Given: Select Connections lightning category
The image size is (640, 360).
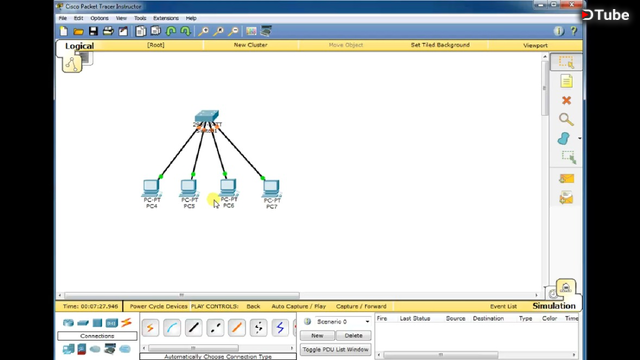Looking at the screenshot, I should pyautogui.click(x=126, y=322).
